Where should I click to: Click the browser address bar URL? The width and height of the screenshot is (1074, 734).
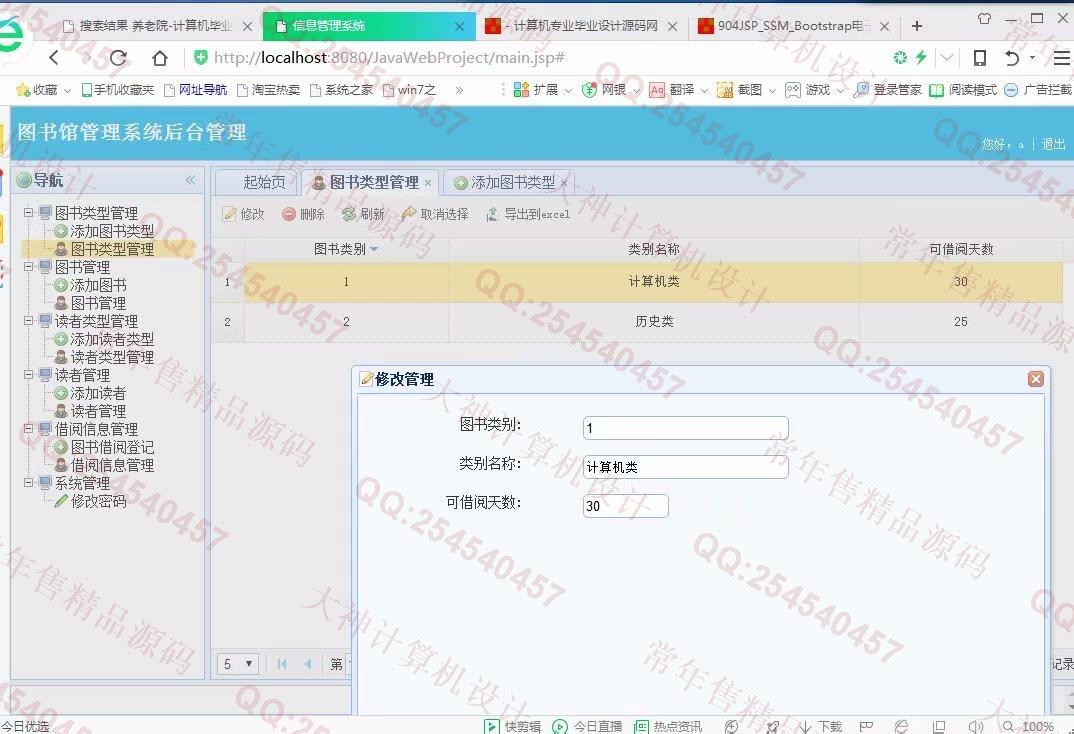[x=389, y=58]
